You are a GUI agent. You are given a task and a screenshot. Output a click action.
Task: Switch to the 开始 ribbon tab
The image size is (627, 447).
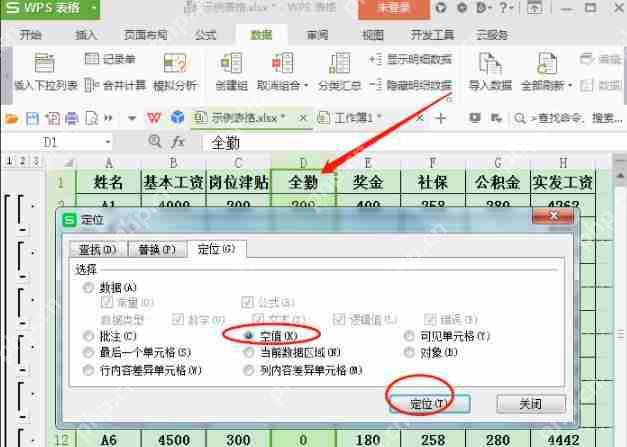(30, 35)
